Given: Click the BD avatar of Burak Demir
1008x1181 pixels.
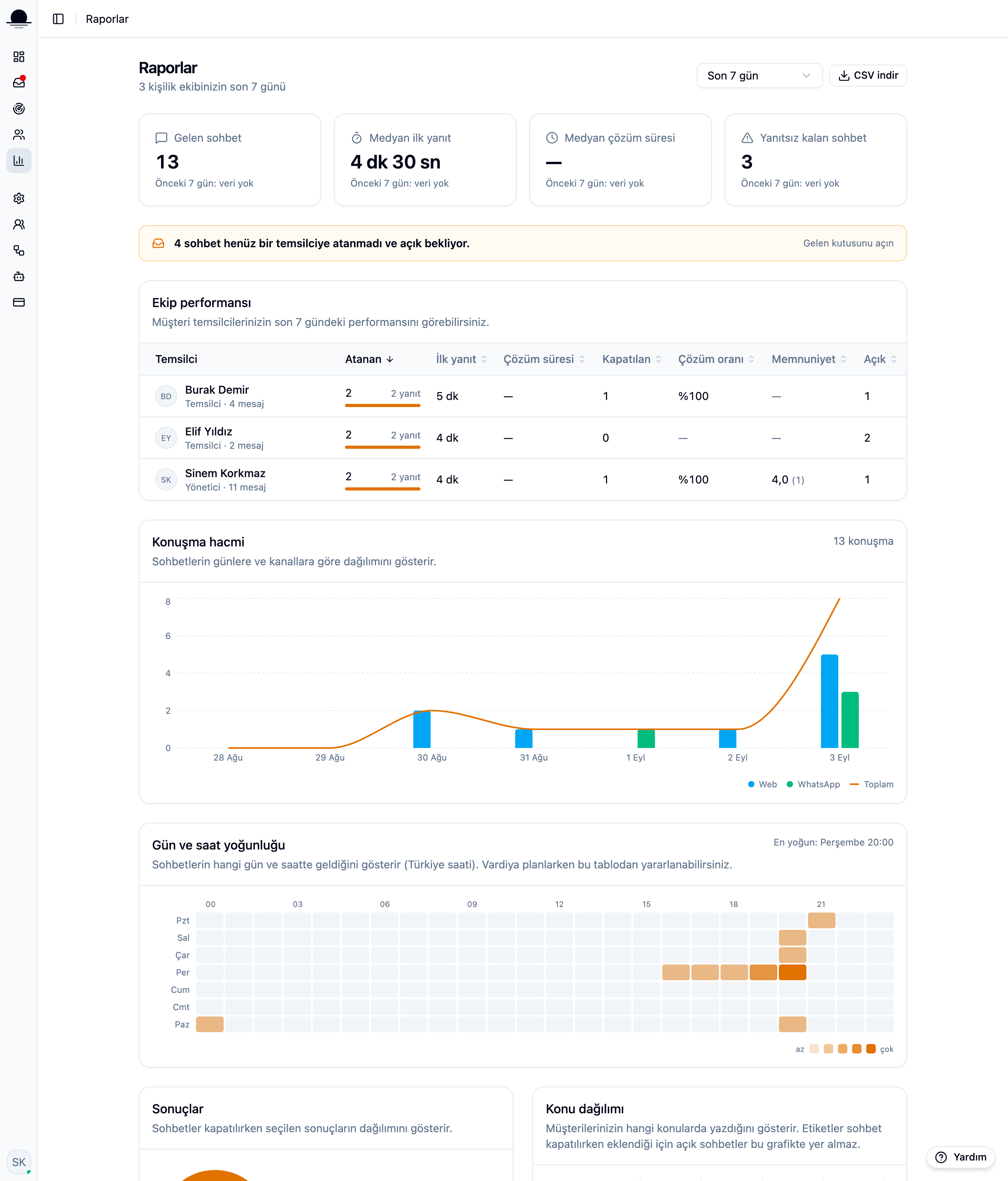Looking at the screenshot, I should 166,396.
